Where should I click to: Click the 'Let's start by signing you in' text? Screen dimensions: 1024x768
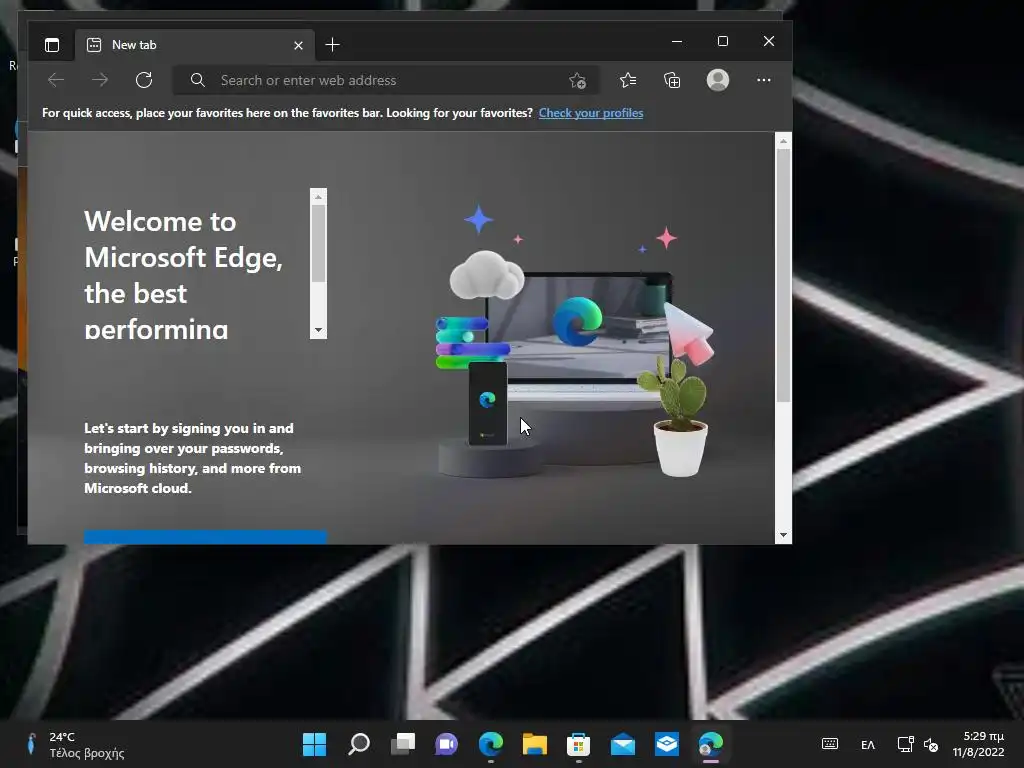pos(193,458)
